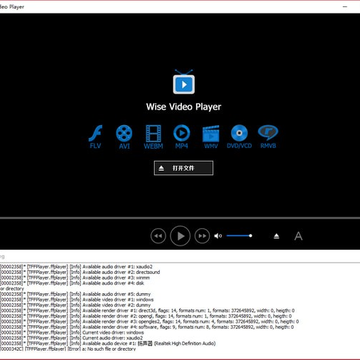Click log line 'Available audio driver #4: disk'
Viewport: 360px width, 360px height.
[72, 283]
